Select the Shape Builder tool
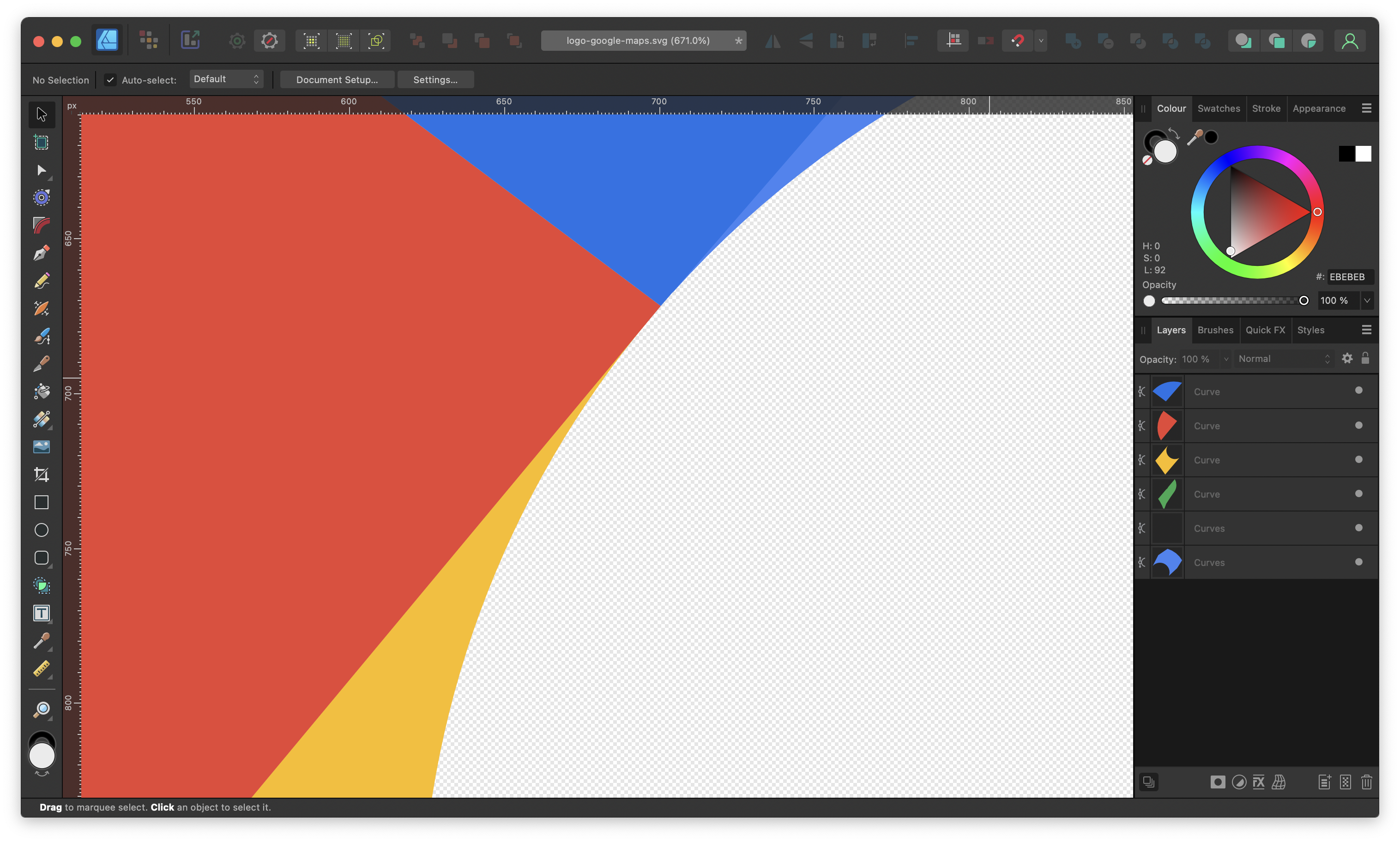 [42, 585]
